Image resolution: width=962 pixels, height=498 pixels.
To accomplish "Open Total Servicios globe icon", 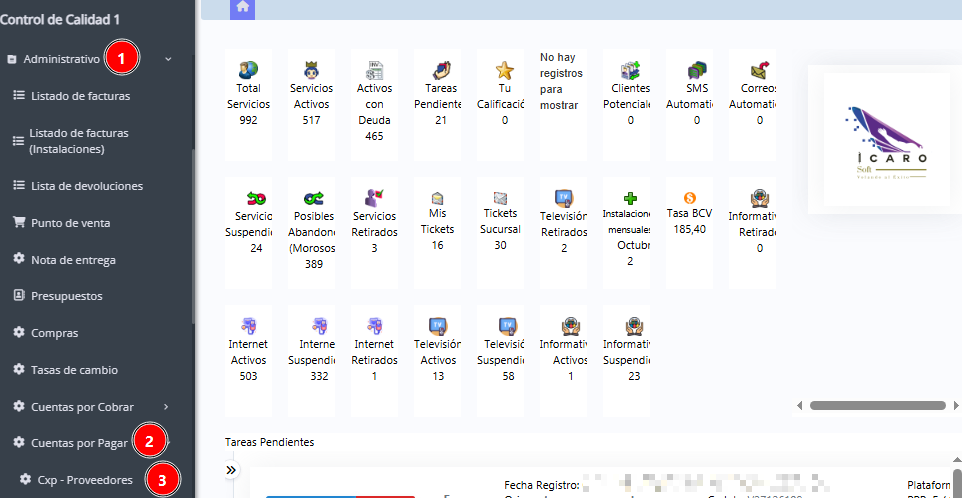I will click(x=248, y=70).
